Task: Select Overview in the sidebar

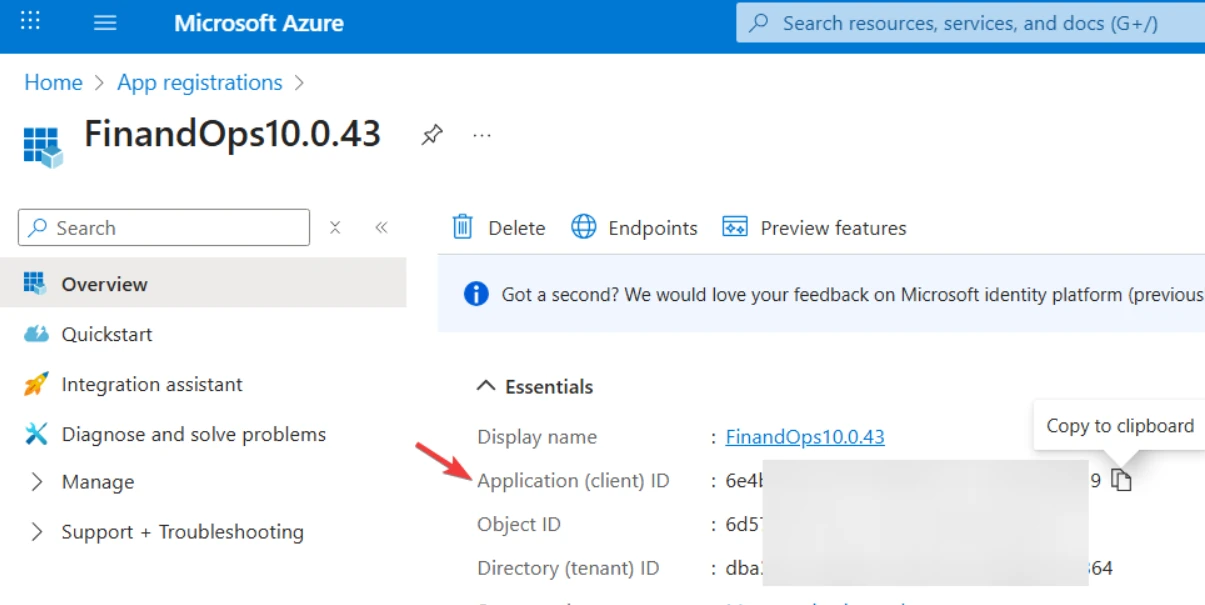Action: tap(203, 284)
